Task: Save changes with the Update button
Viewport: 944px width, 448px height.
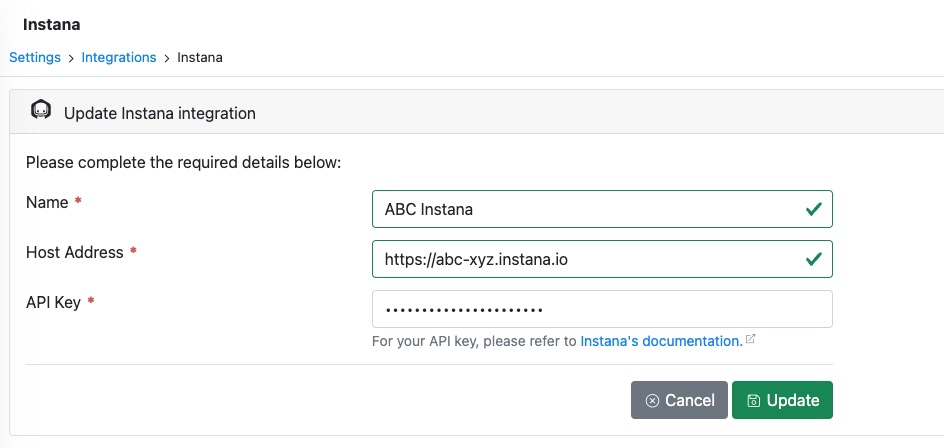Action: 782,400
